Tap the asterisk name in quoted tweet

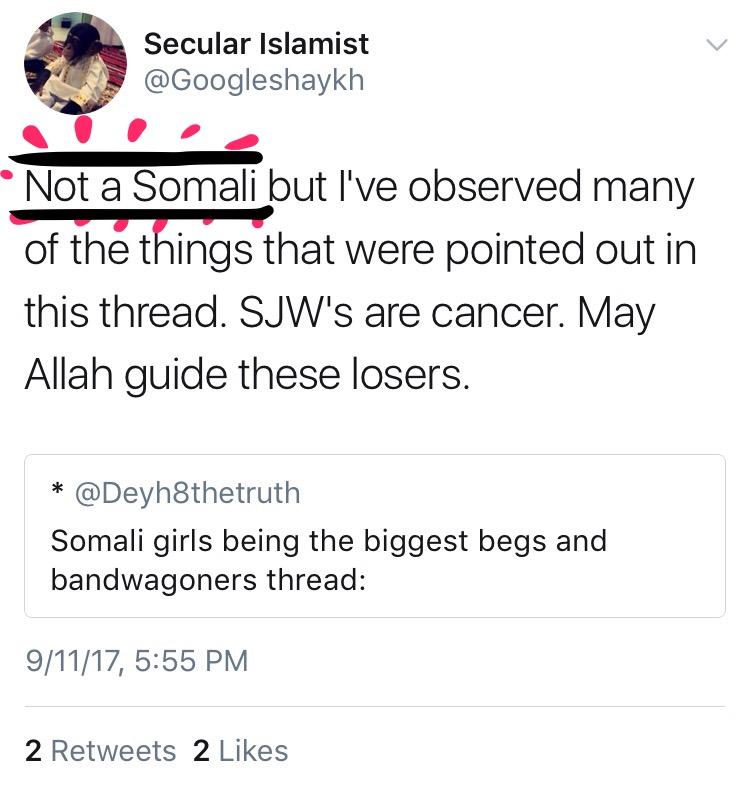57,492
